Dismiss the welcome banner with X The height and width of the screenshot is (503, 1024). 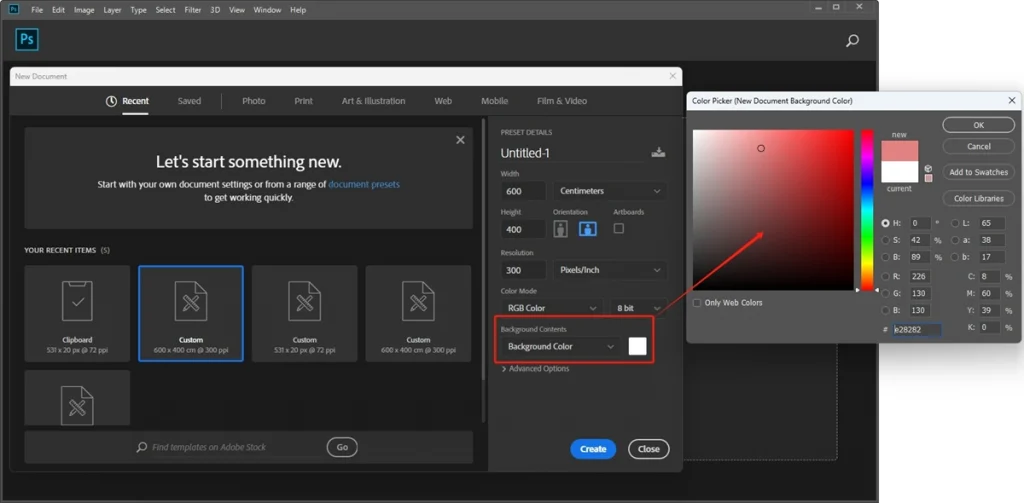tap(460, 140)
